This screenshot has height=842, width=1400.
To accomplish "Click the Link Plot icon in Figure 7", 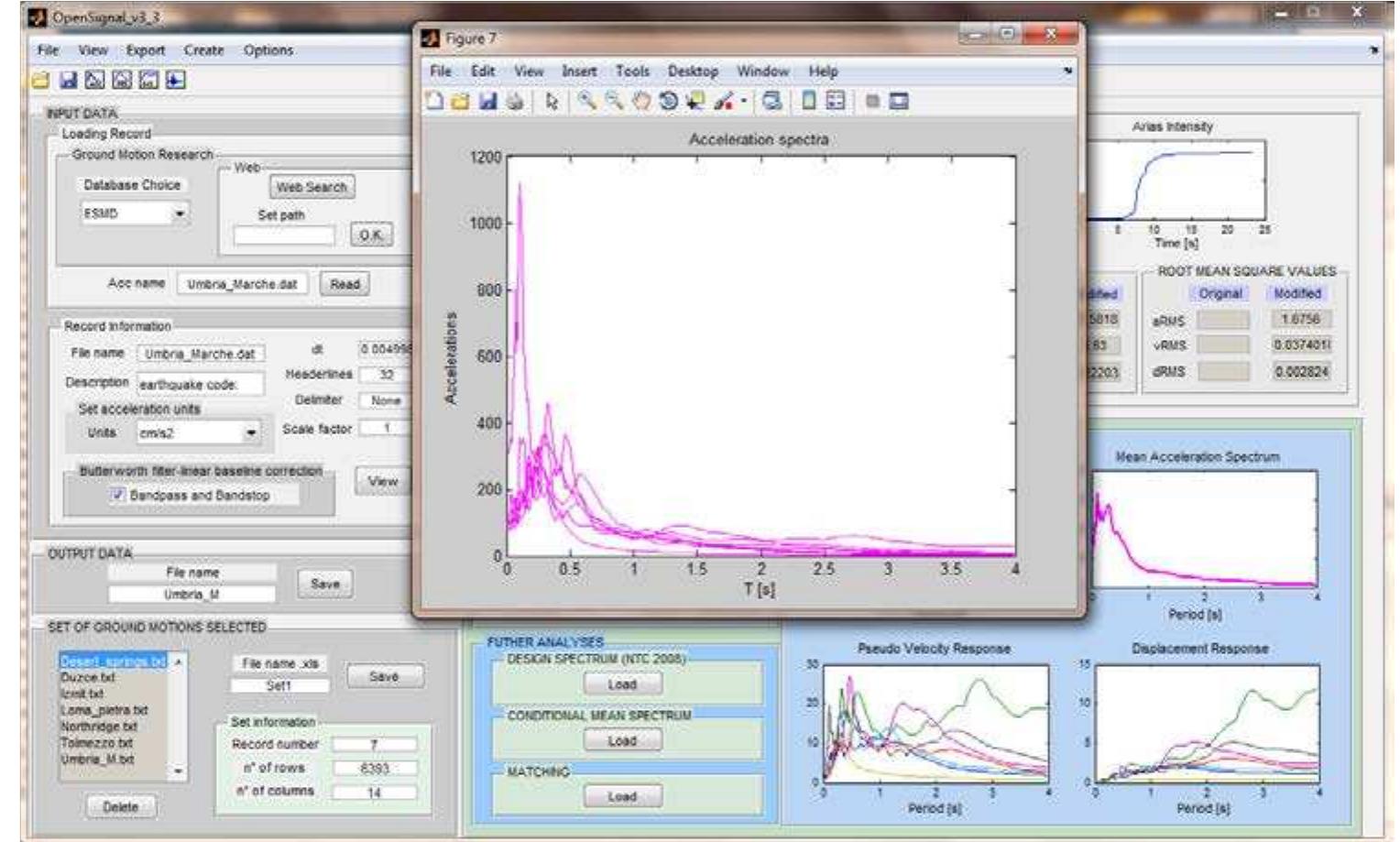I will click(x=772, y=102).
